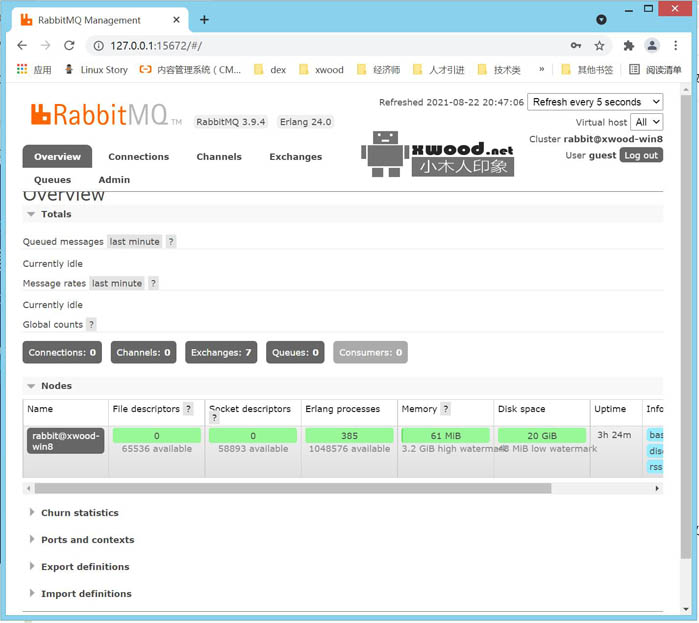Open the 经济师 bookmarks folder

378,70
